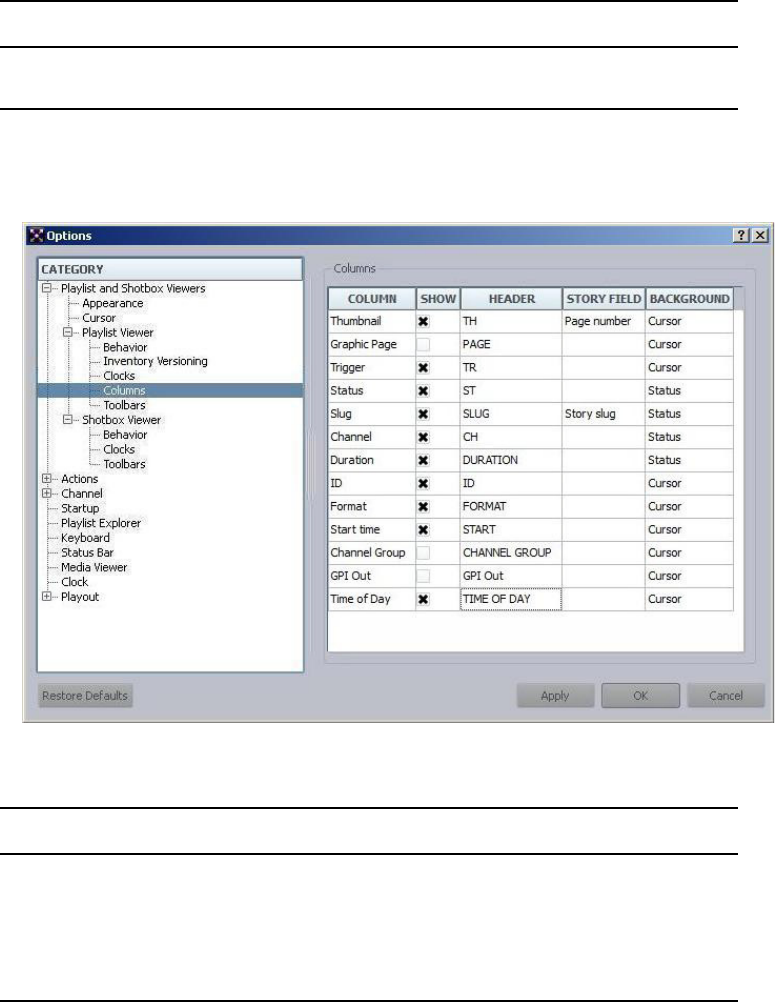The image size is (775, 1002).
Task: Toggle Show checkbox for Channel row
Action: point(423,437)
